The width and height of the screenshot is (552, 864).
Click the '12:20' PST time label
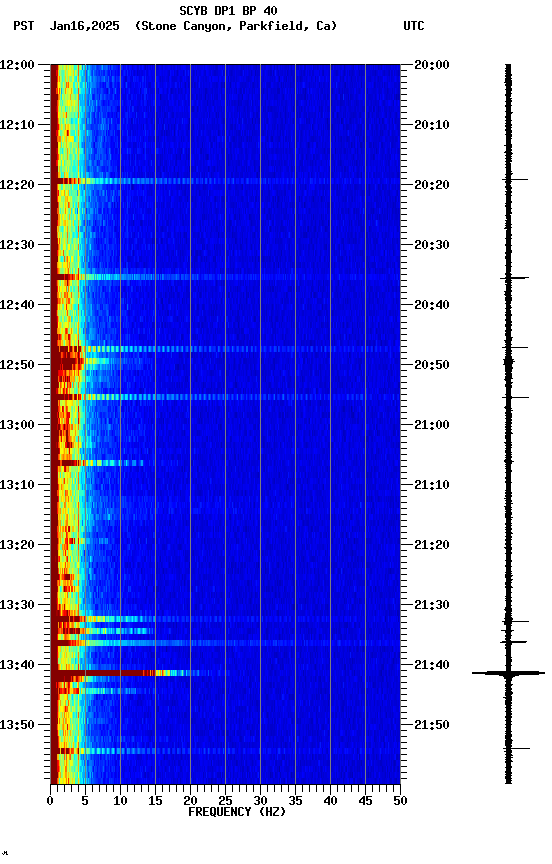17,185
